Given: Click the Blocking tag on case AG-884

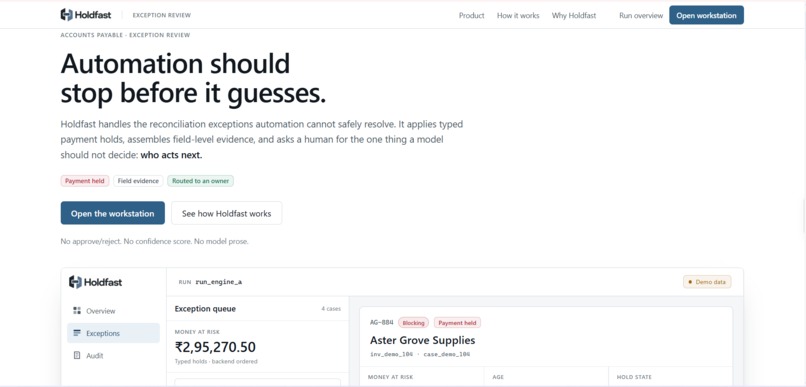Looking at the screenshot, I should click(x=413, y=323).
